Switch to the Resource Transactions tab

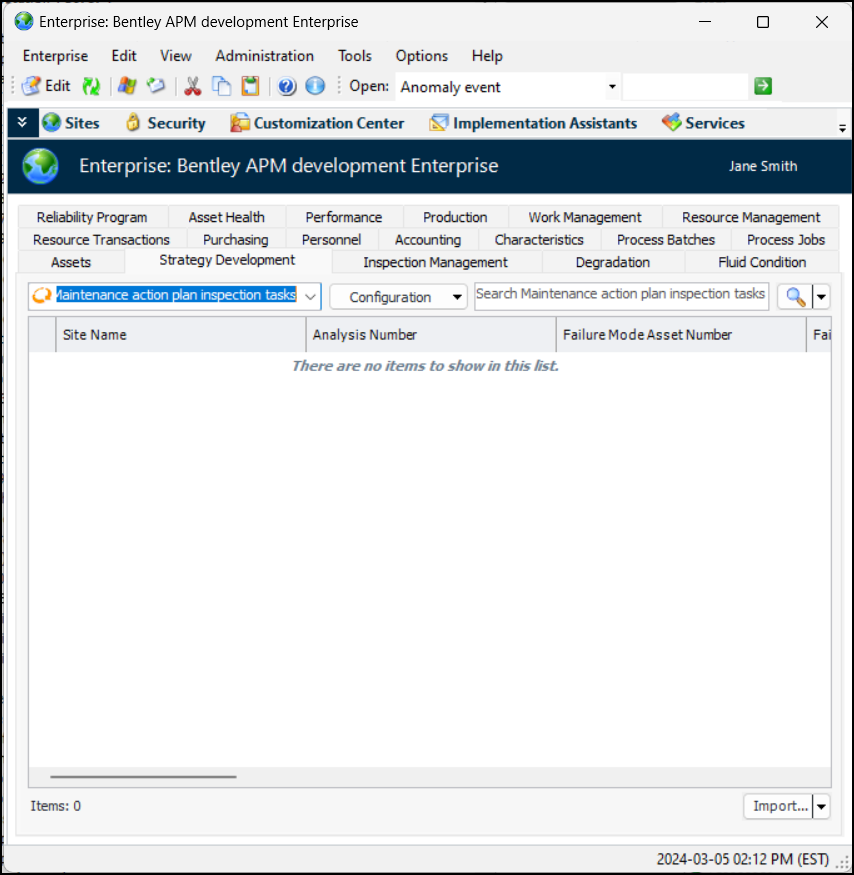coord(101,239)
